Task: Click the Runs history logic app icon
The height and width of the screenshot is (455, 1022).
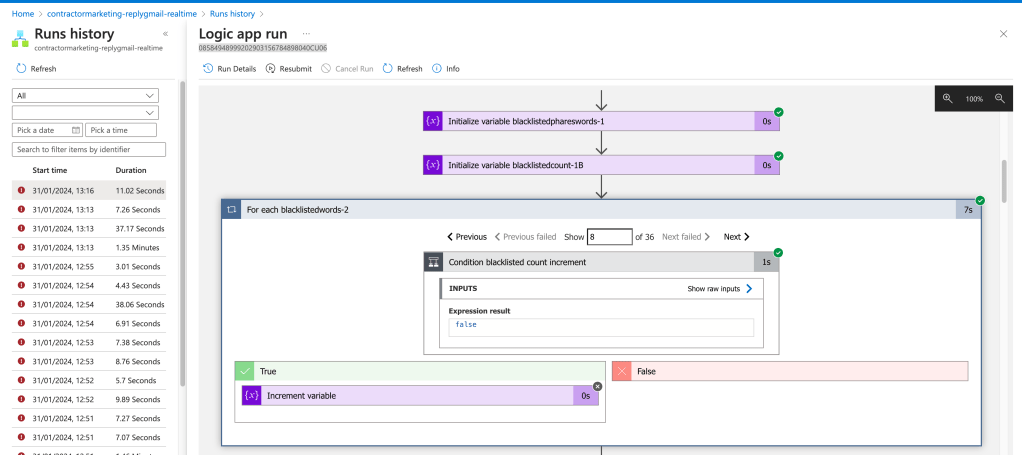Action: click(20, 39)
